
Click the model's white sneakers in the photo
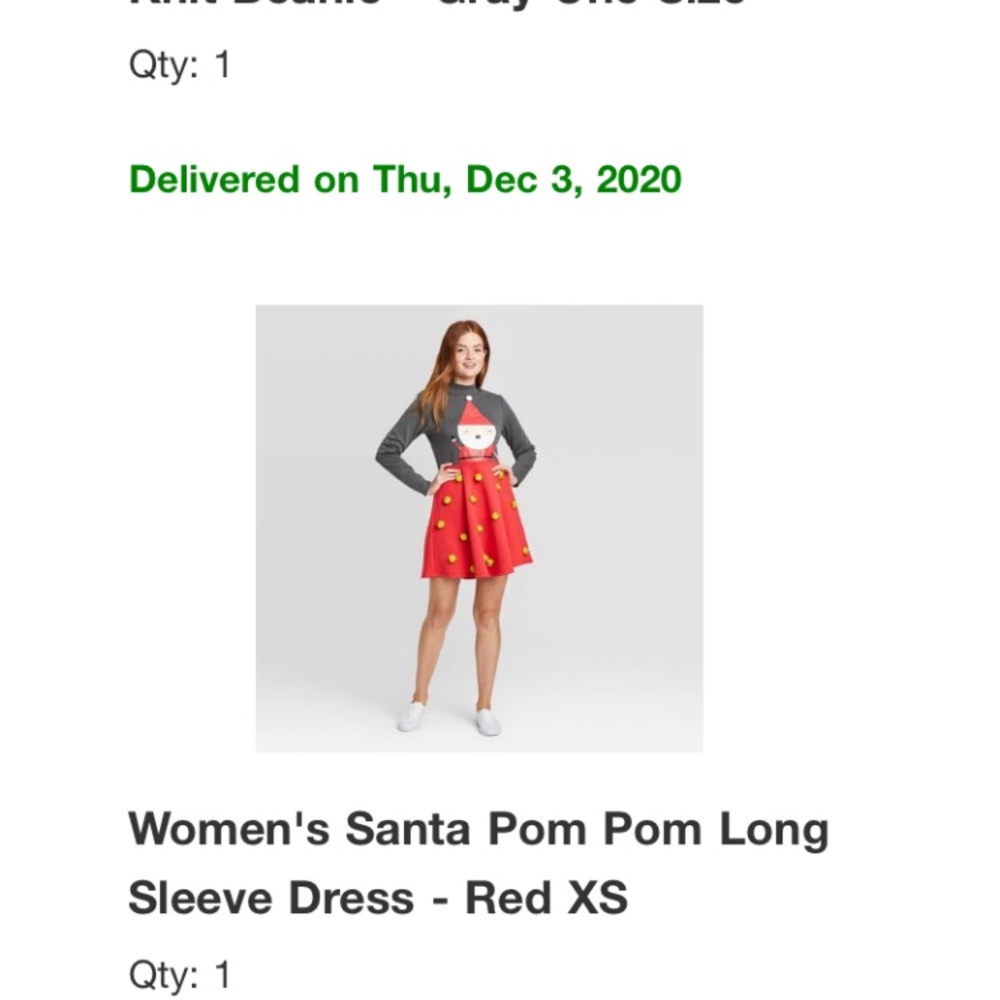448,717
